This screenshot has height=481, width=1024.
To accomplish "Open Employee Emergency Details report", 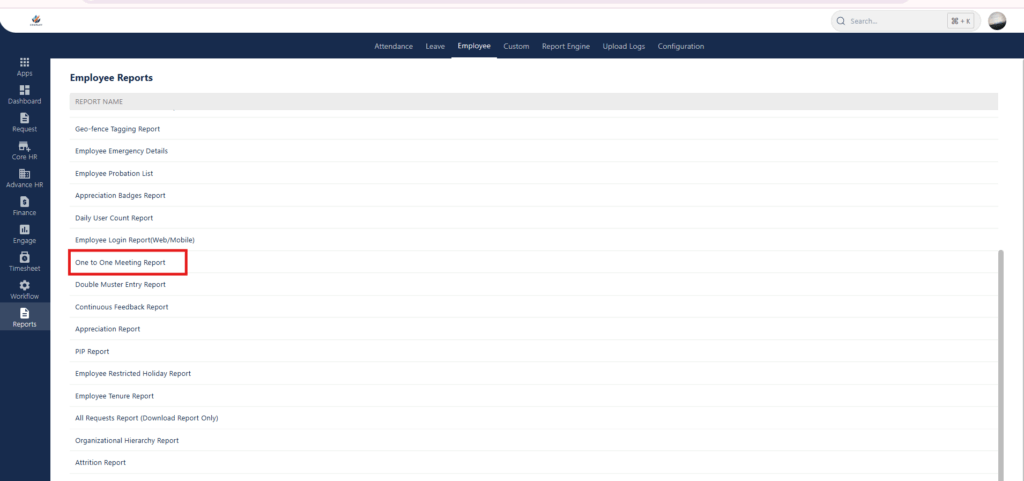I will pyautogui.click(x=534, y=151).
